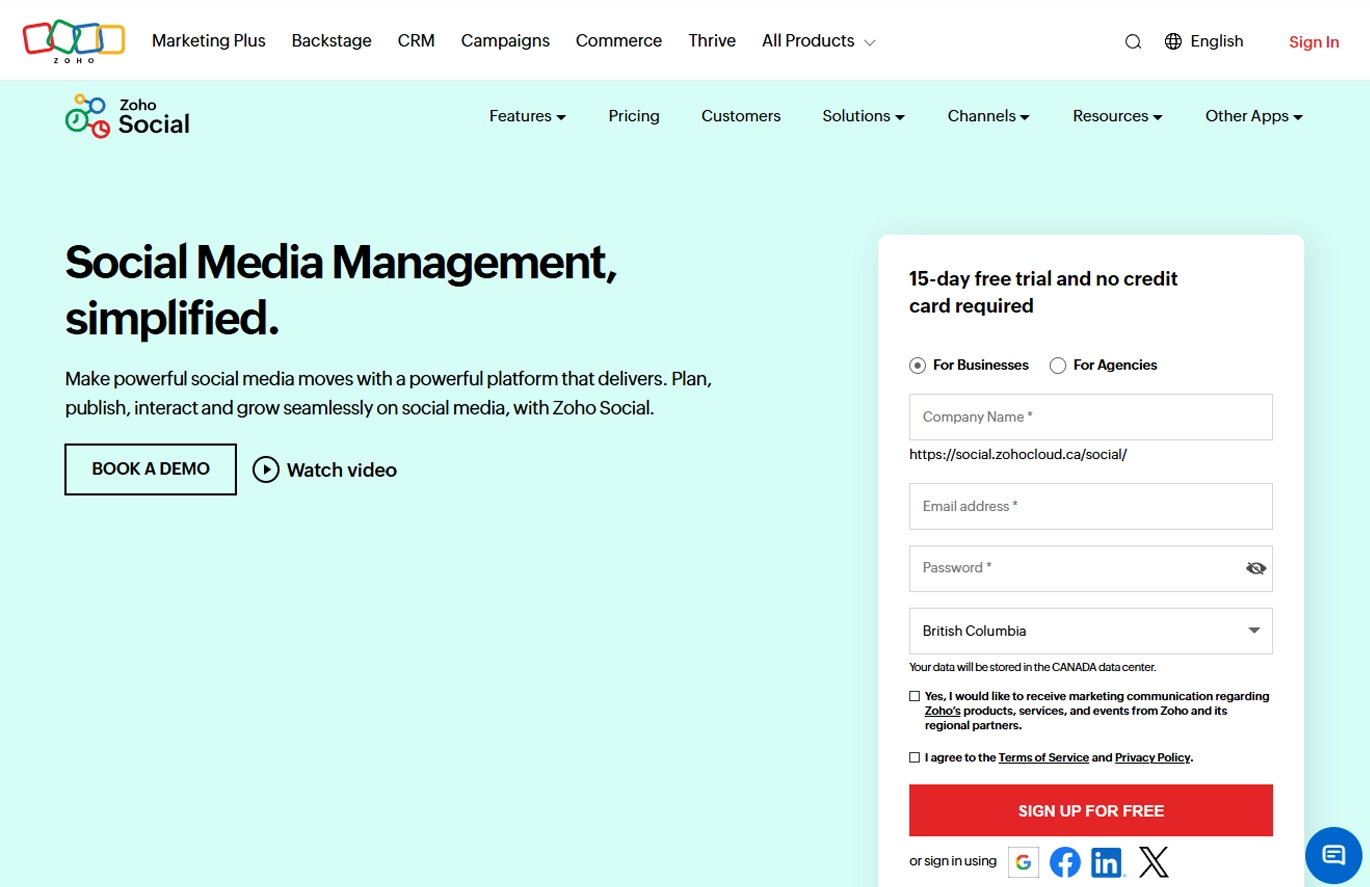Screen dimensions: 1370x887
Task: Check the Terms of Service agreement box
Action: point(914,758)
